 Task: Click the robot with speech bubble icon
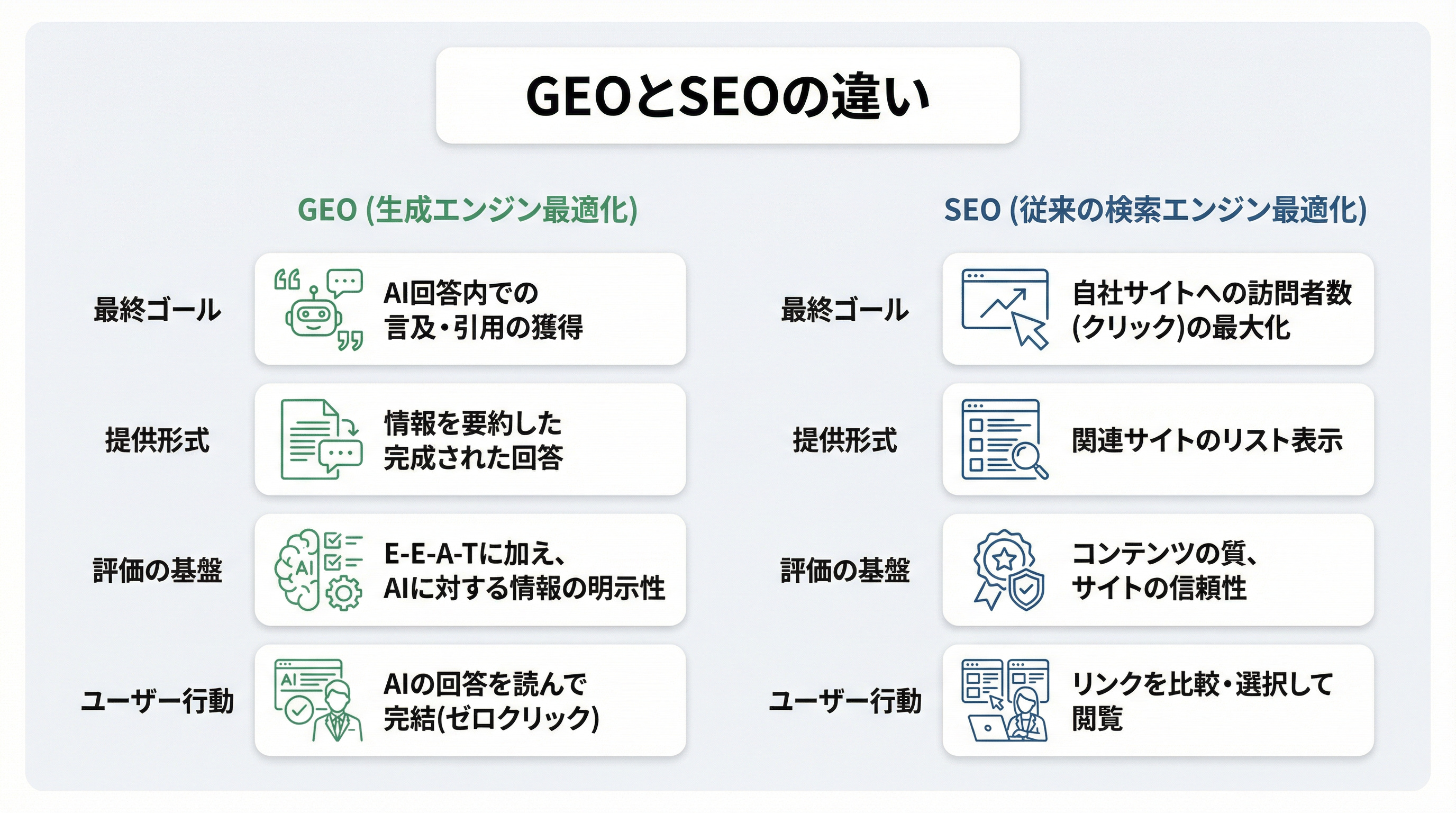(x=318, y=309)
